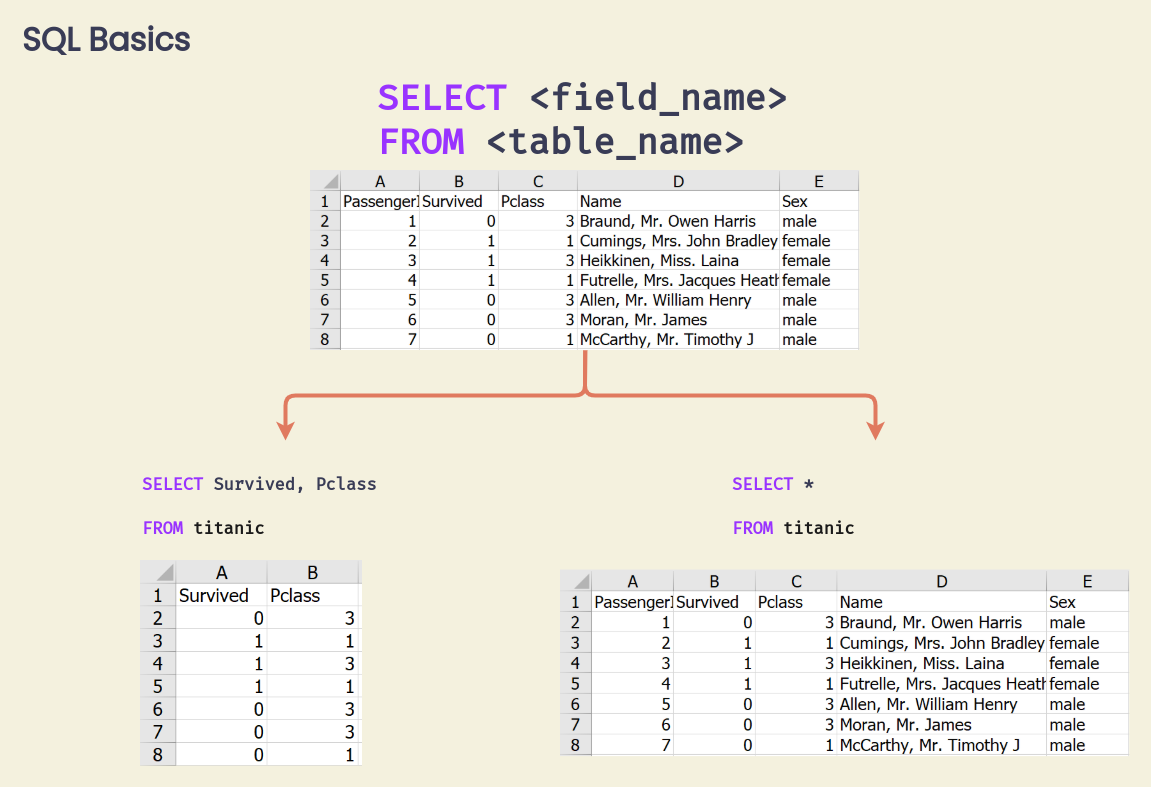This screenshot has height=787, width=1151.
Task: Click the 'SELECT Survived, Pclass' query text
Action: [x=259, y=484]
